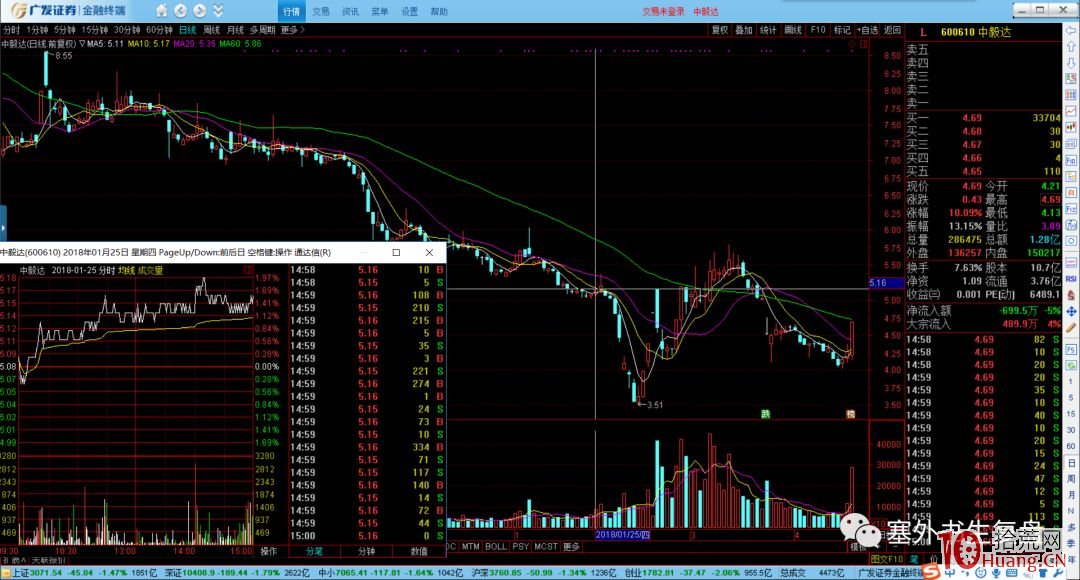Open the 帮助 menu
1080x580 pixels.
coord(439,12)
